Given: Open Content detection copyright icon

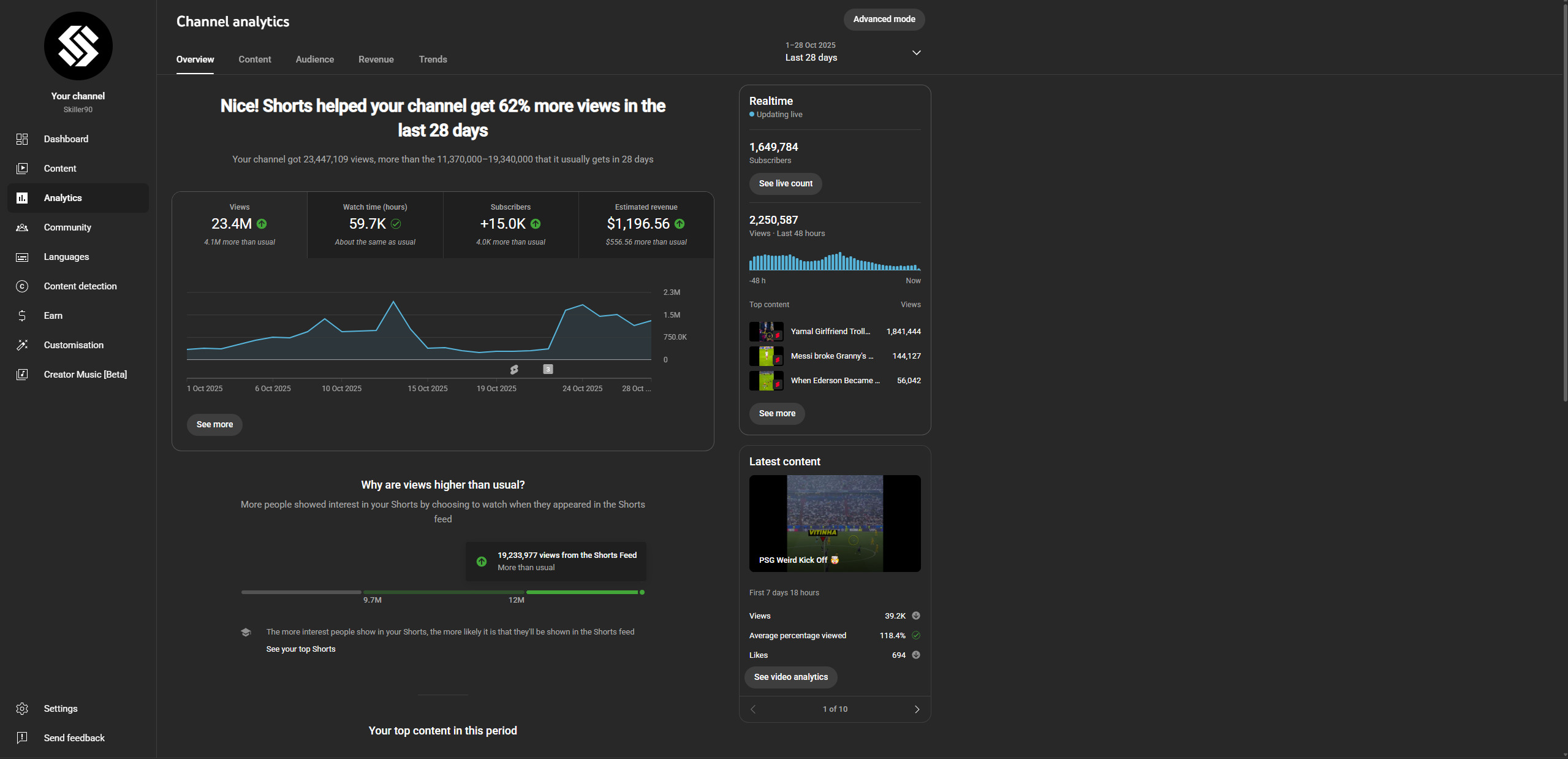Looking at the screenshot, I should click(x=22, y=286).
